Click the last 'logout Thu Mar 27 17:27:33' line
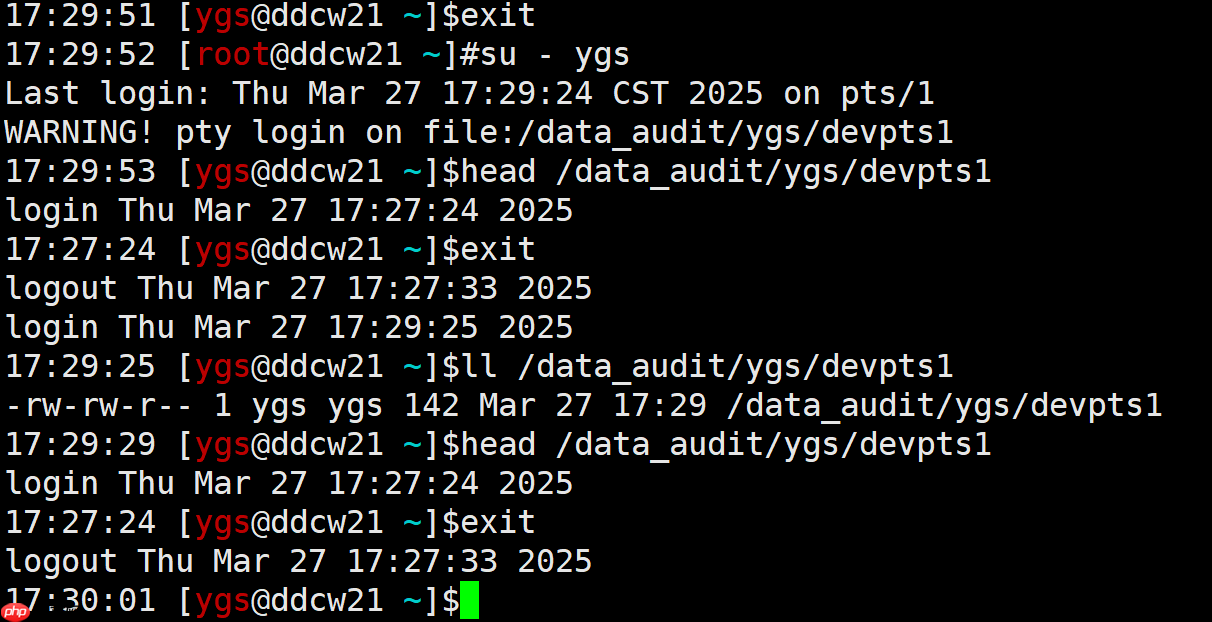The width and height of the screenshot is (1212, 622). [x=299, y=561]
